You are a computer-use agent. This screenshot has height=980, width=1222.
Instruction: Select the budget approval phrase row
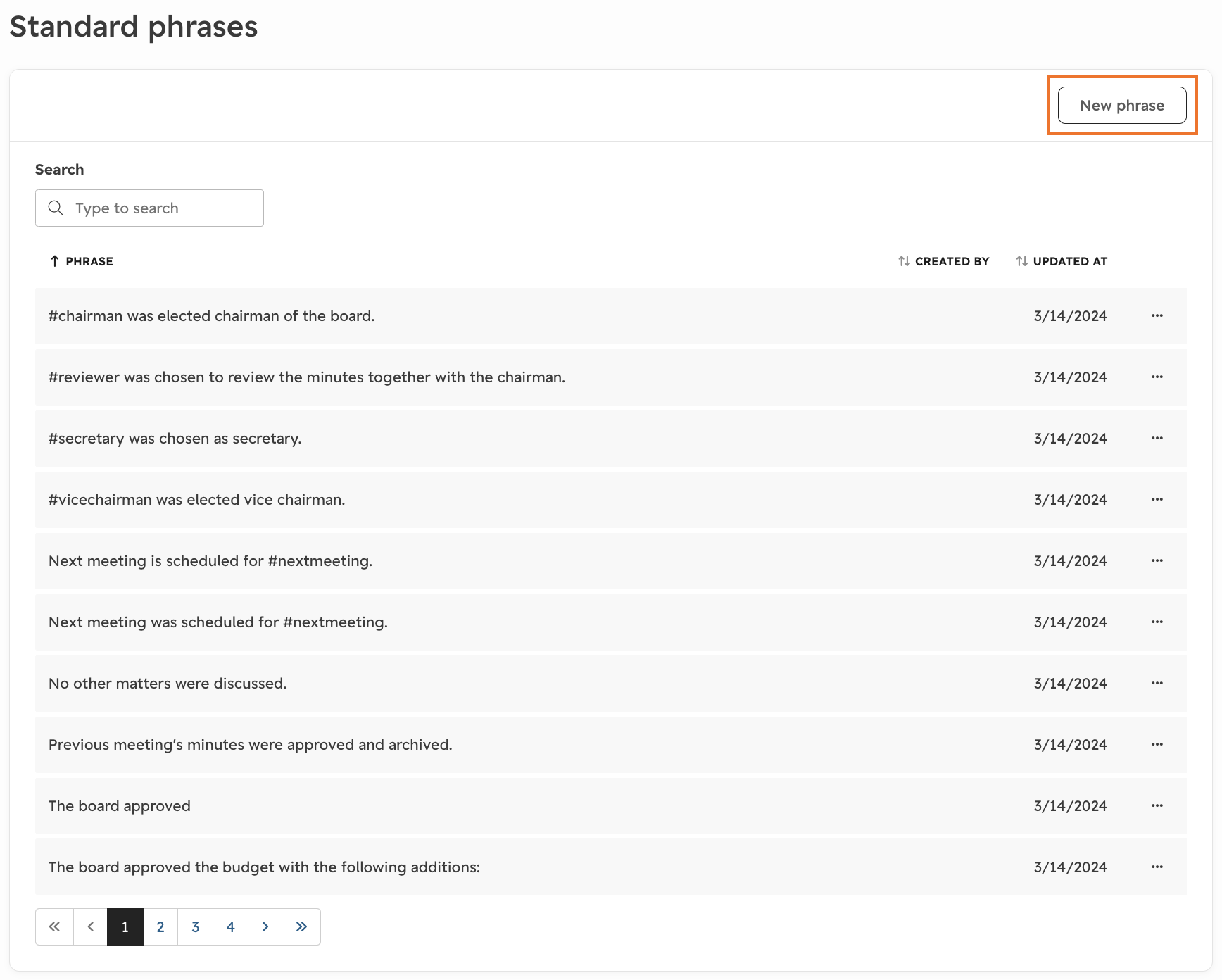pyautogui.click(x=611, y=867)
